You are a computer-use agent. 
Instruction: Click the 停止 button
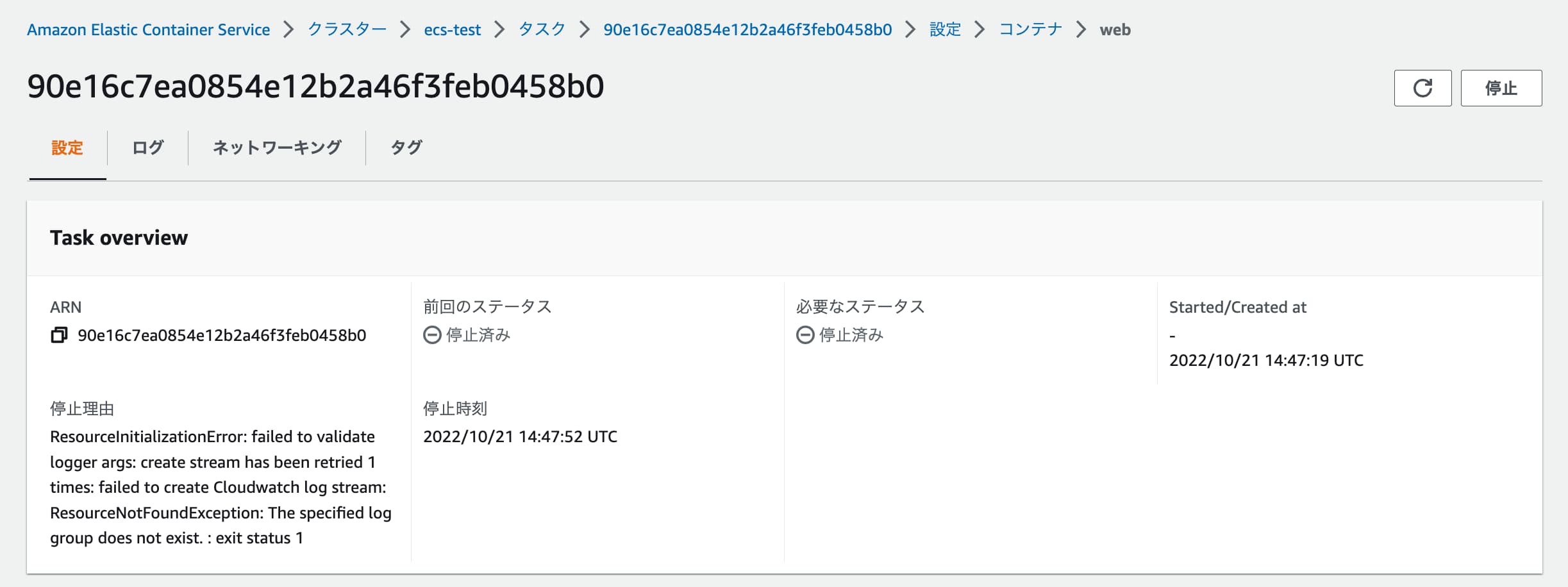click(x=1501, y=88)
